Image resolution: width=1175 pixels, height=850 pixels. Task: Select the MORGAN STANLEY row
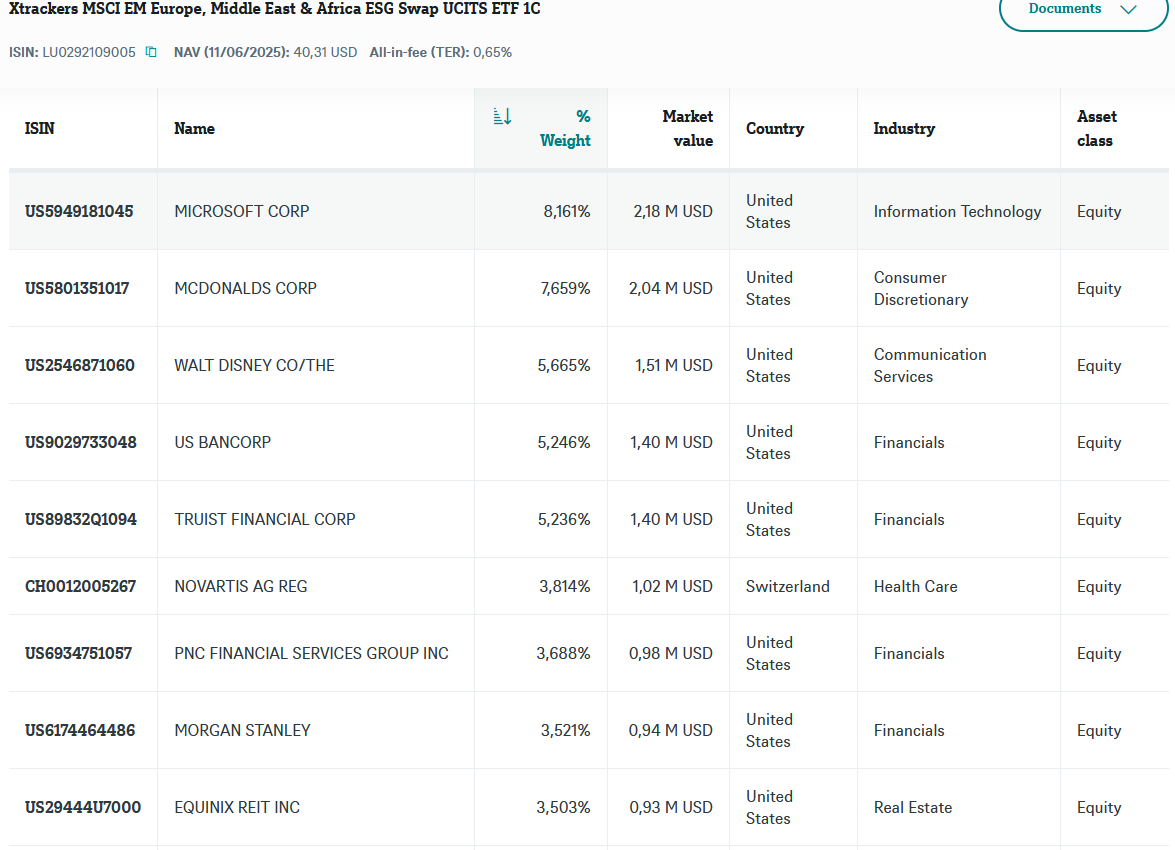[x=588, y=730]
